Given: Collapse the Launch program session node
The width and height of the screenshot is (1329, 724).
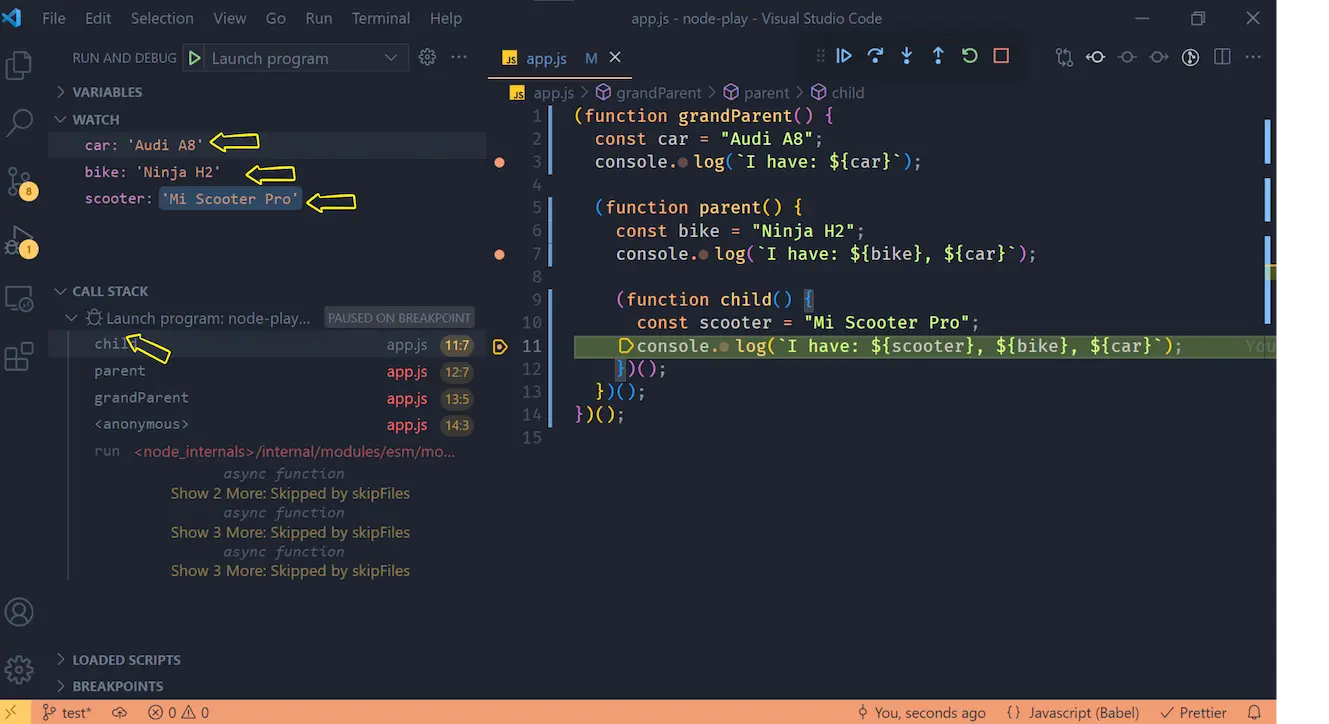Looking at the screenshot, I should click(71, 318).
